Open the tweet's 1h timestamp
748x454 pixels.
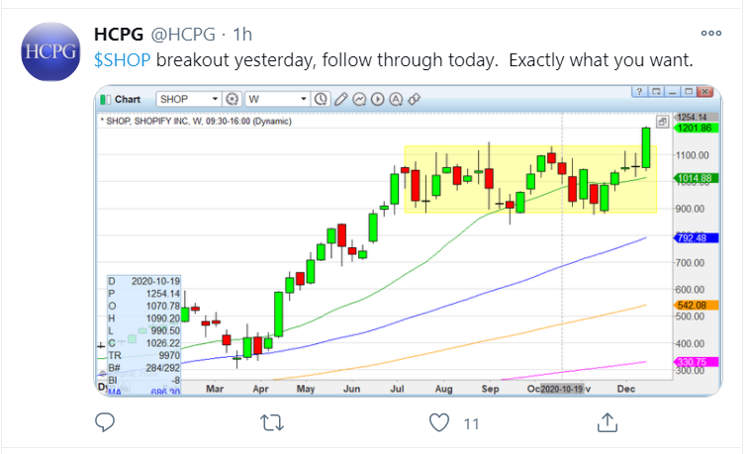(x=242, y=34)
